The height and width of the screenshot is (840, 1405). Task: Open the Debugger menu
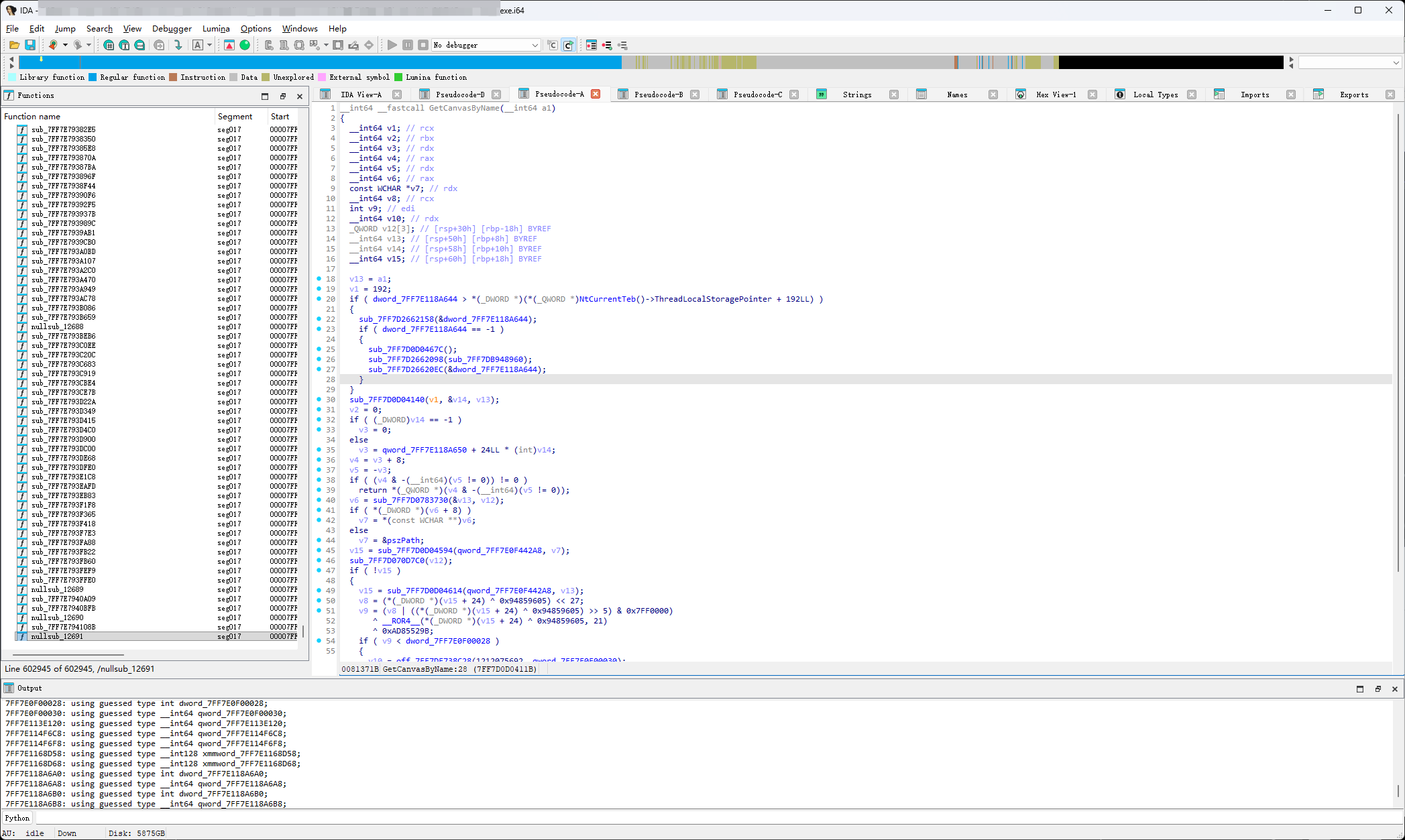pos(172,28)
